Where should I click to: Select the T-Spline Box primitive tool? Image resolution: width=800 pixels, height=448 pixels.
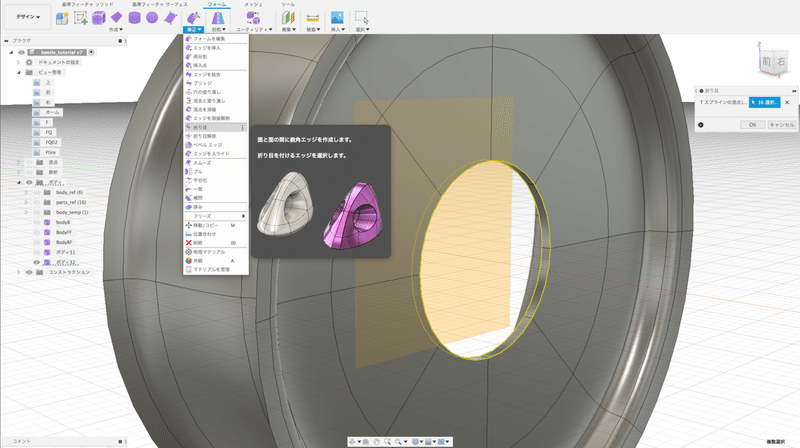pos(98,18)
